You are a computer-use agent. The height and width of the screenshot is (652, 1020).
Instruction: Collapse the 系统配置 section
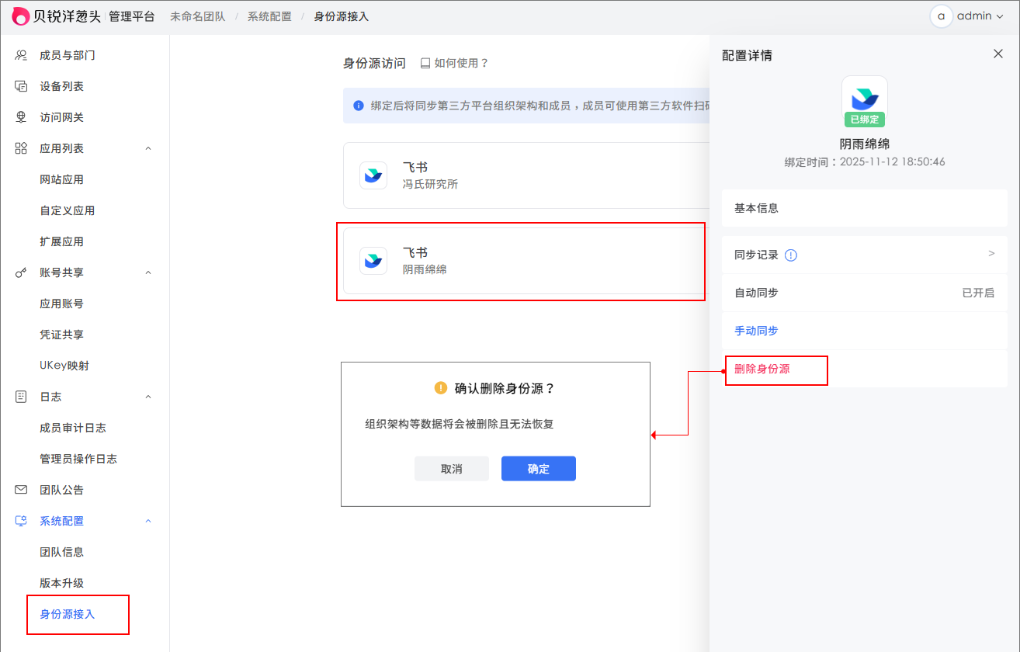148,520
